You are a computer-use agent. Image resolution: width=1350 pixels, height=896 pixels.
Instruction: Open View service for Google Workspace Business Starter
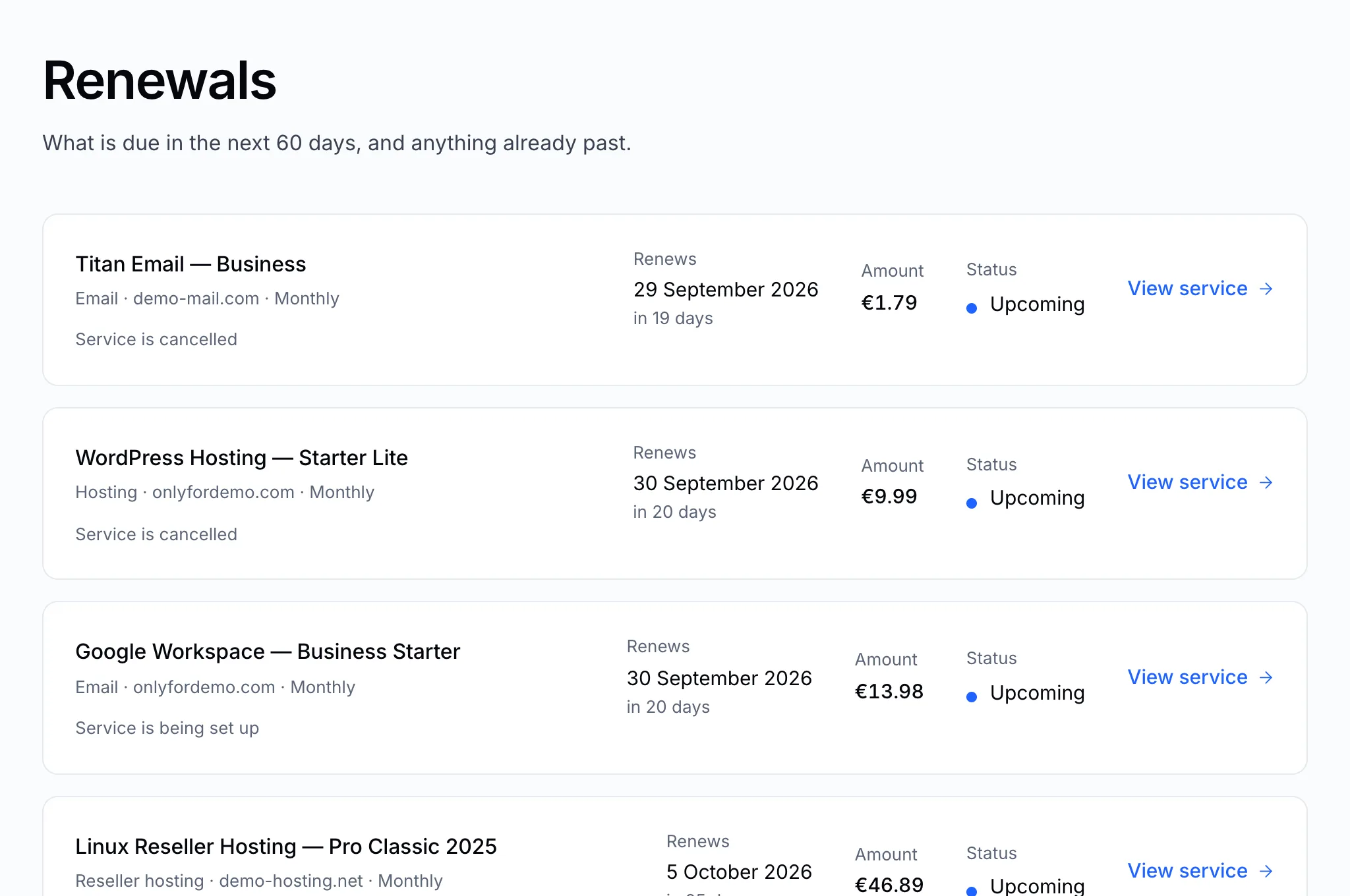point(1200,677)
